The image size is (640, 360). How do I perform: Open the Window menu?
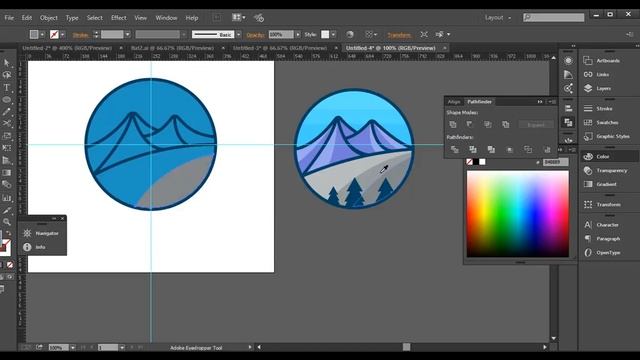coord(166,18)
